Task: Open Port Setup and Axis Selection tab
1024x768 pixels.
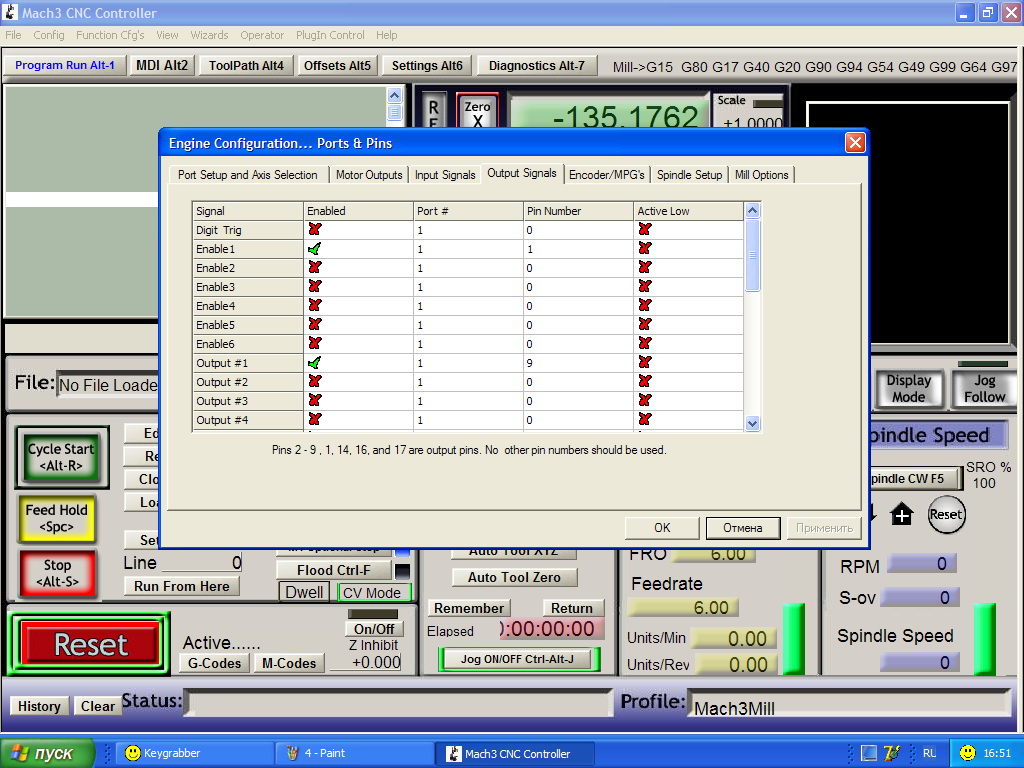Action: [x=248, y=175]
